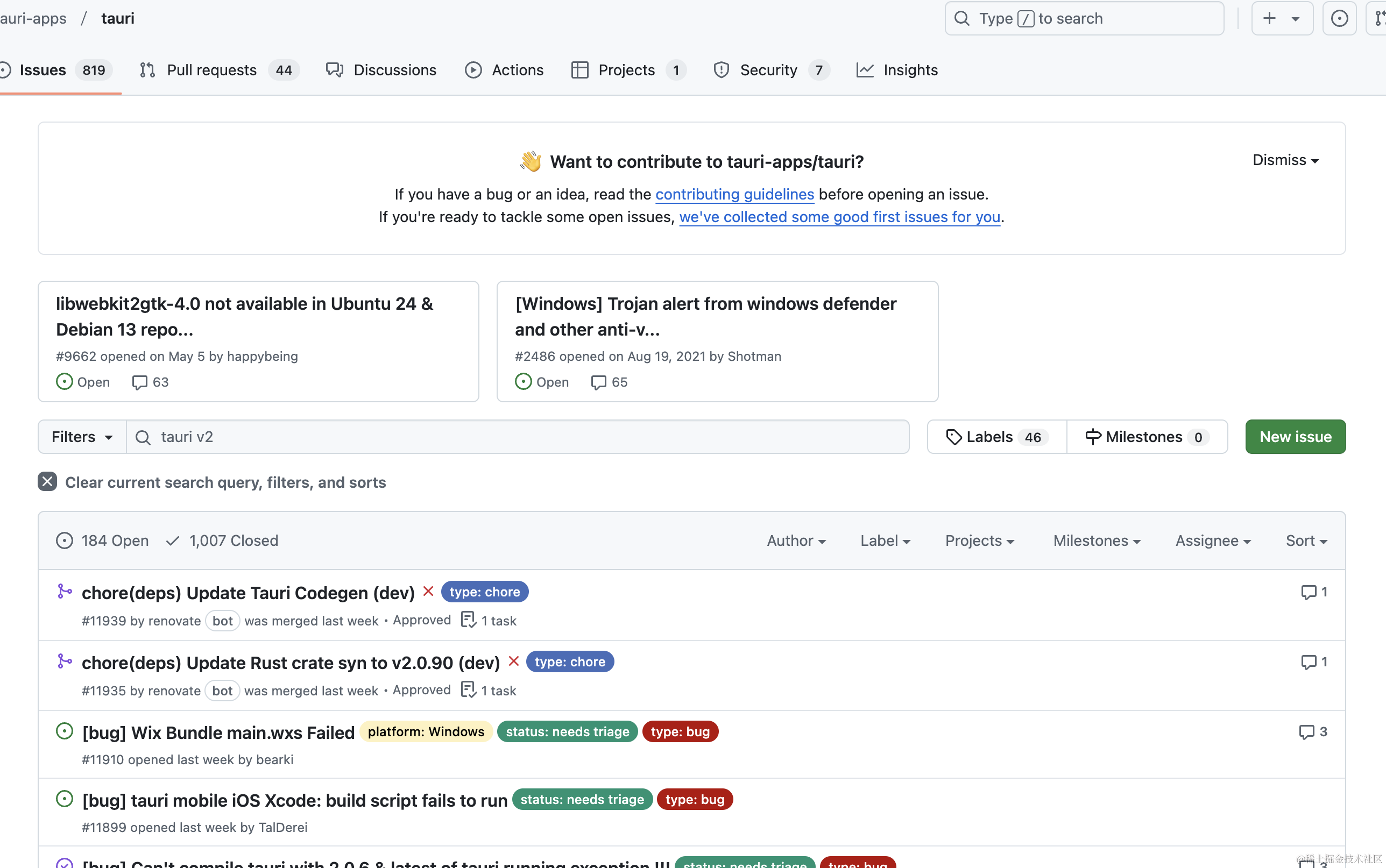
Task: Filter by the type: chore label
Action: (x=484, y=592)
